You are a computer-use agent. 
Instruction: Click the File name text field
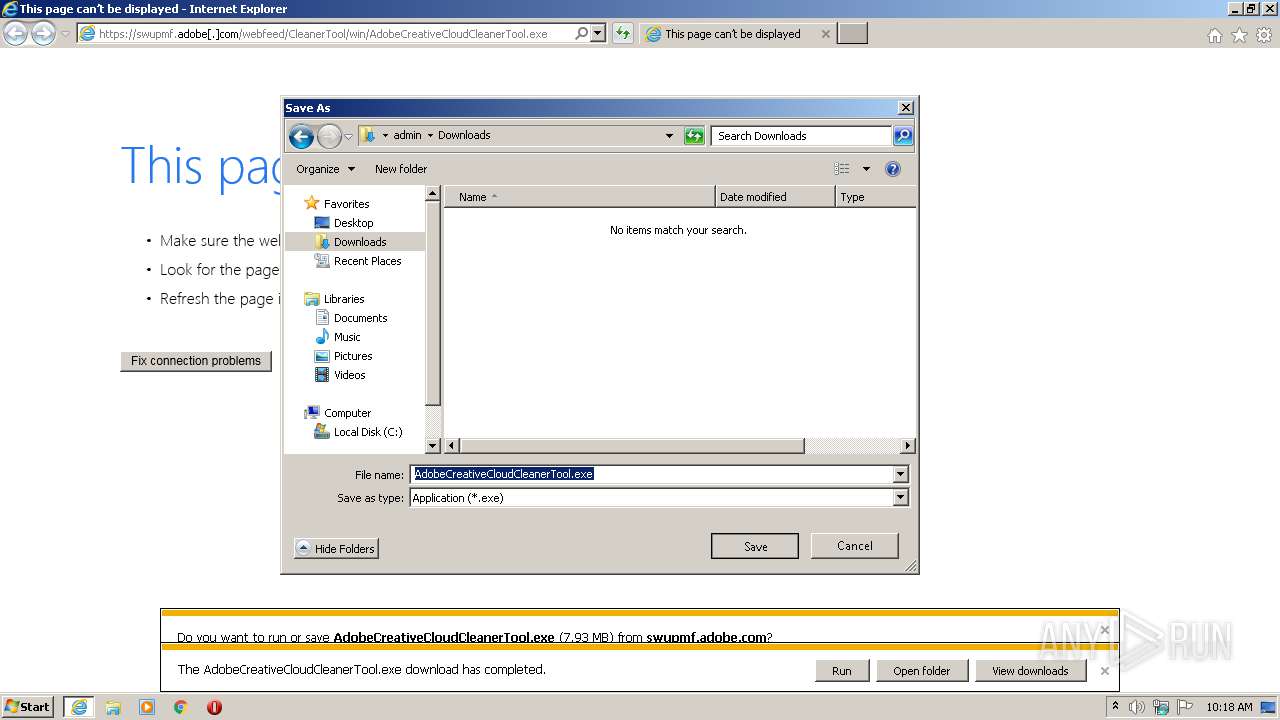point(652,474)
